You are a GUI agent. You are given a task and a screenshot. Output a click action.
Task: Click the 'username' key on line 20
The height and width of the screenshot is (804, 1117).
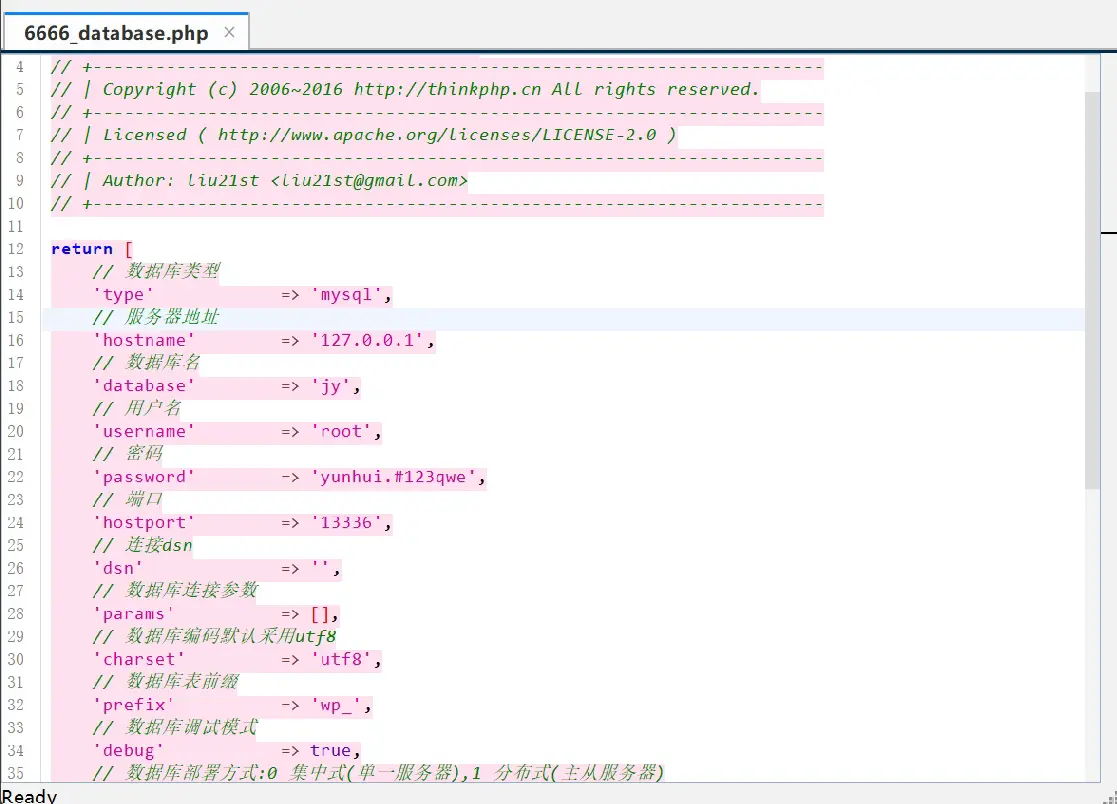[144, 432]
